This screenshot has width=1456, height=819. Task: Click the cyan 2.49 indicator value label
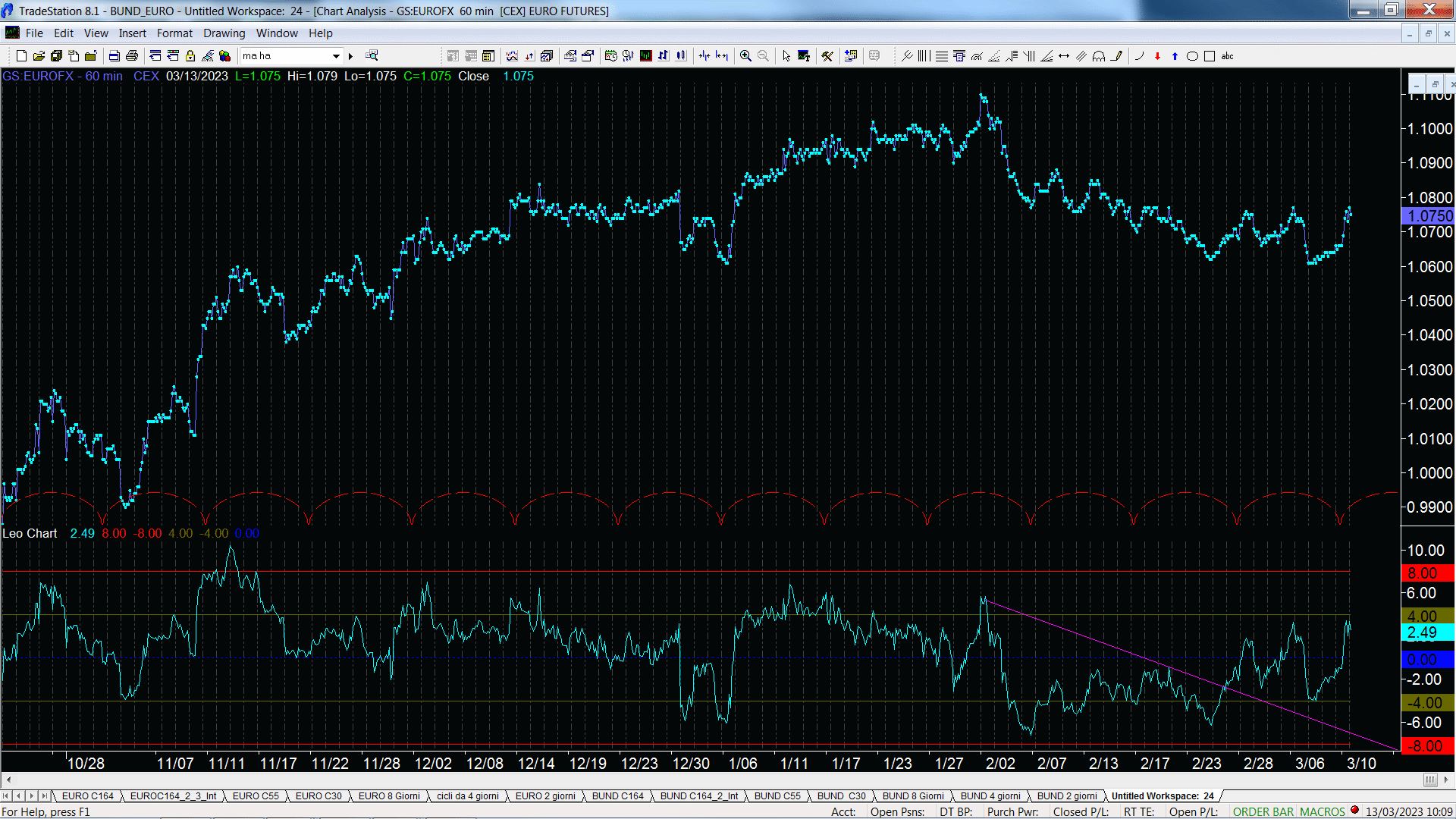(1428, 632)
